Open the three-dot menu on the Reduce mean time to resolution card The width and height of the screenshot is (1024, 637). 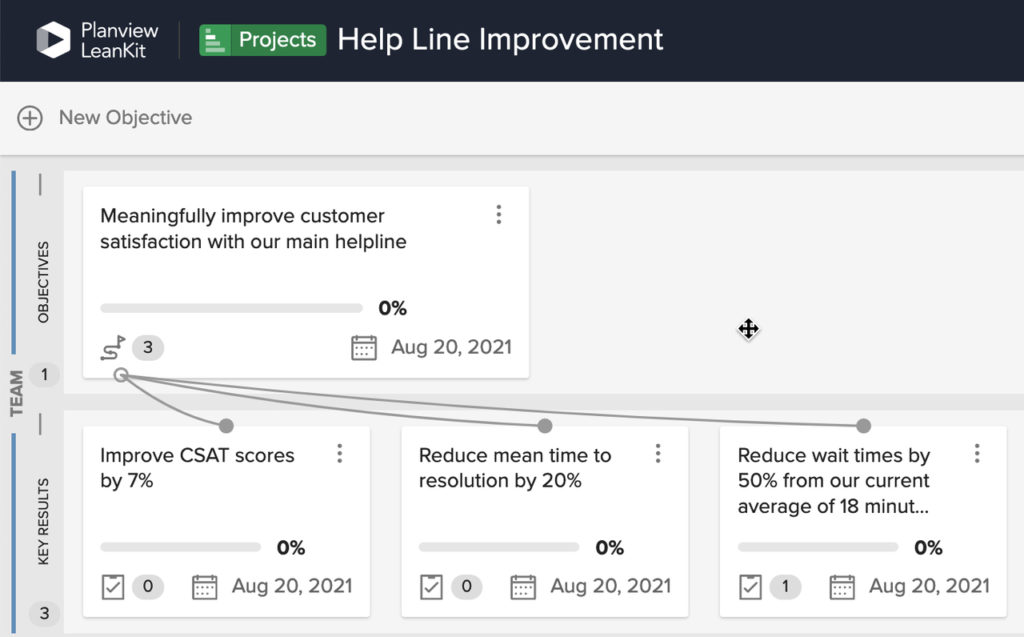point(658,453)
